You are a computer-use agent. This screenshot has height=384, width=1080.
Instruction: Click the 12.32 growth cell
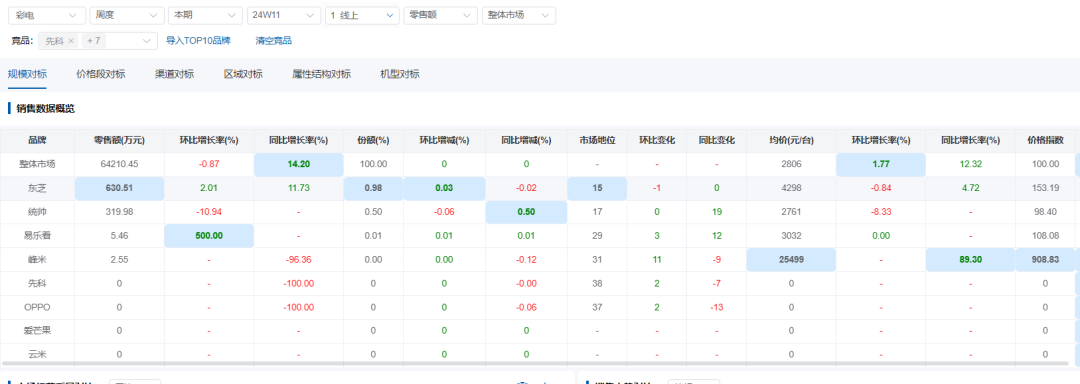(970, 164)
